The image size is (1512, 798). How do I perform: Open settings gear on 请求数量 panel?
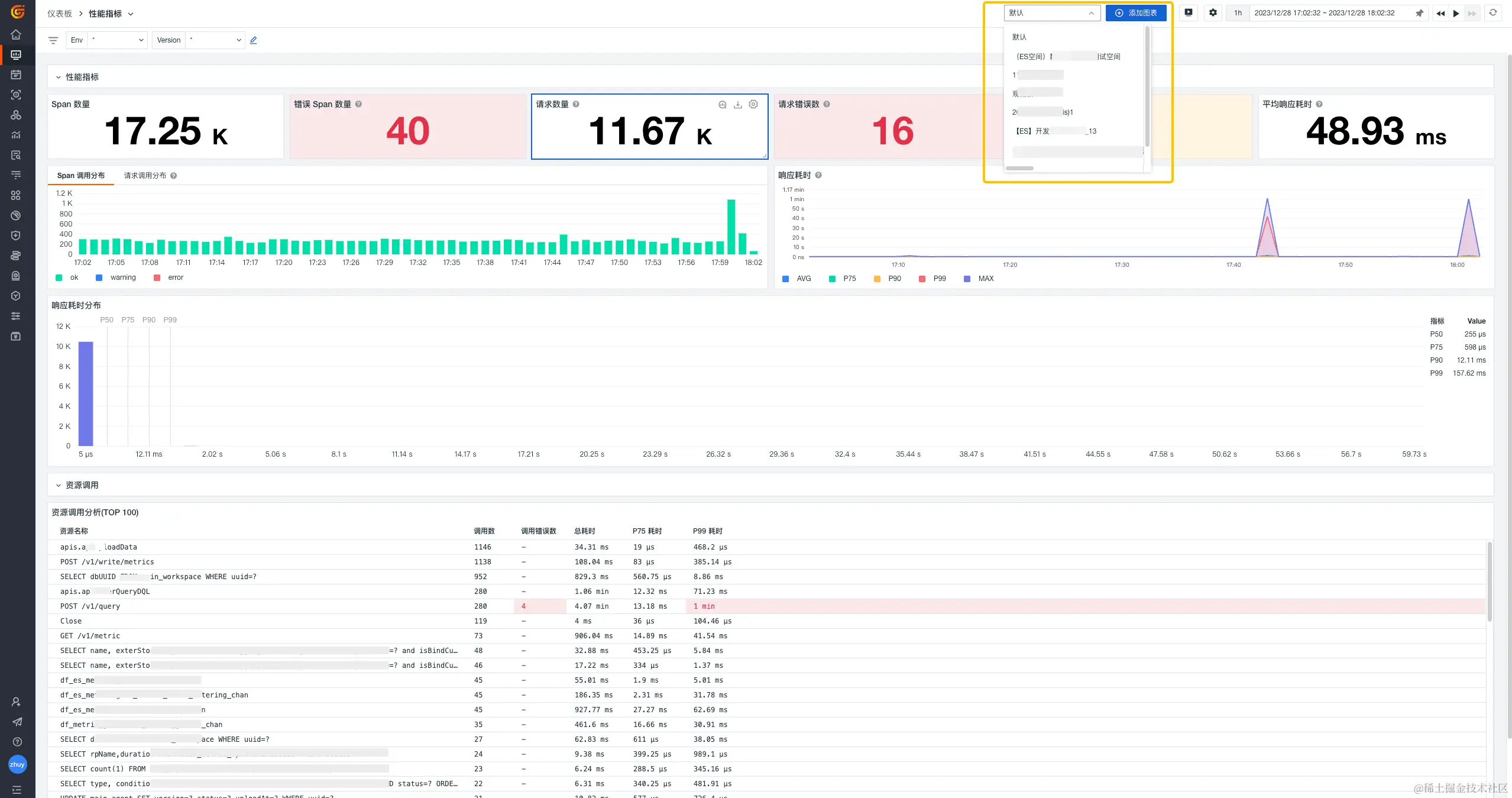pos(753,105)
